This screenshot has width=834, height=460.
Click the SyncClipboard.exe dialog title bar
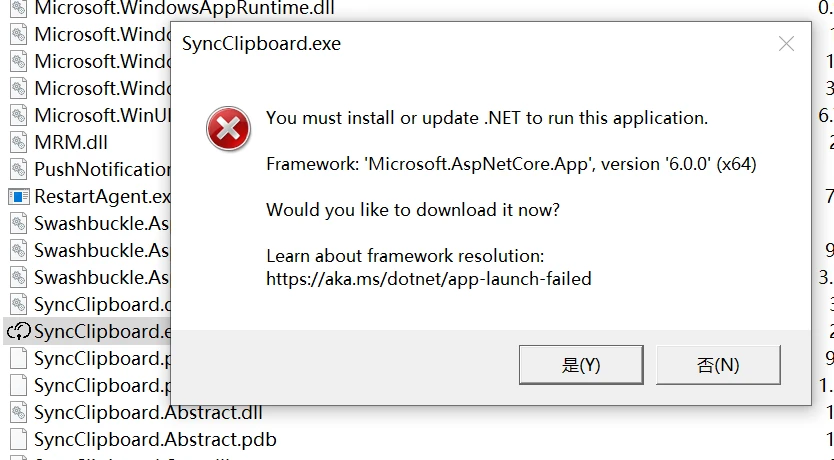pos(450,44)
